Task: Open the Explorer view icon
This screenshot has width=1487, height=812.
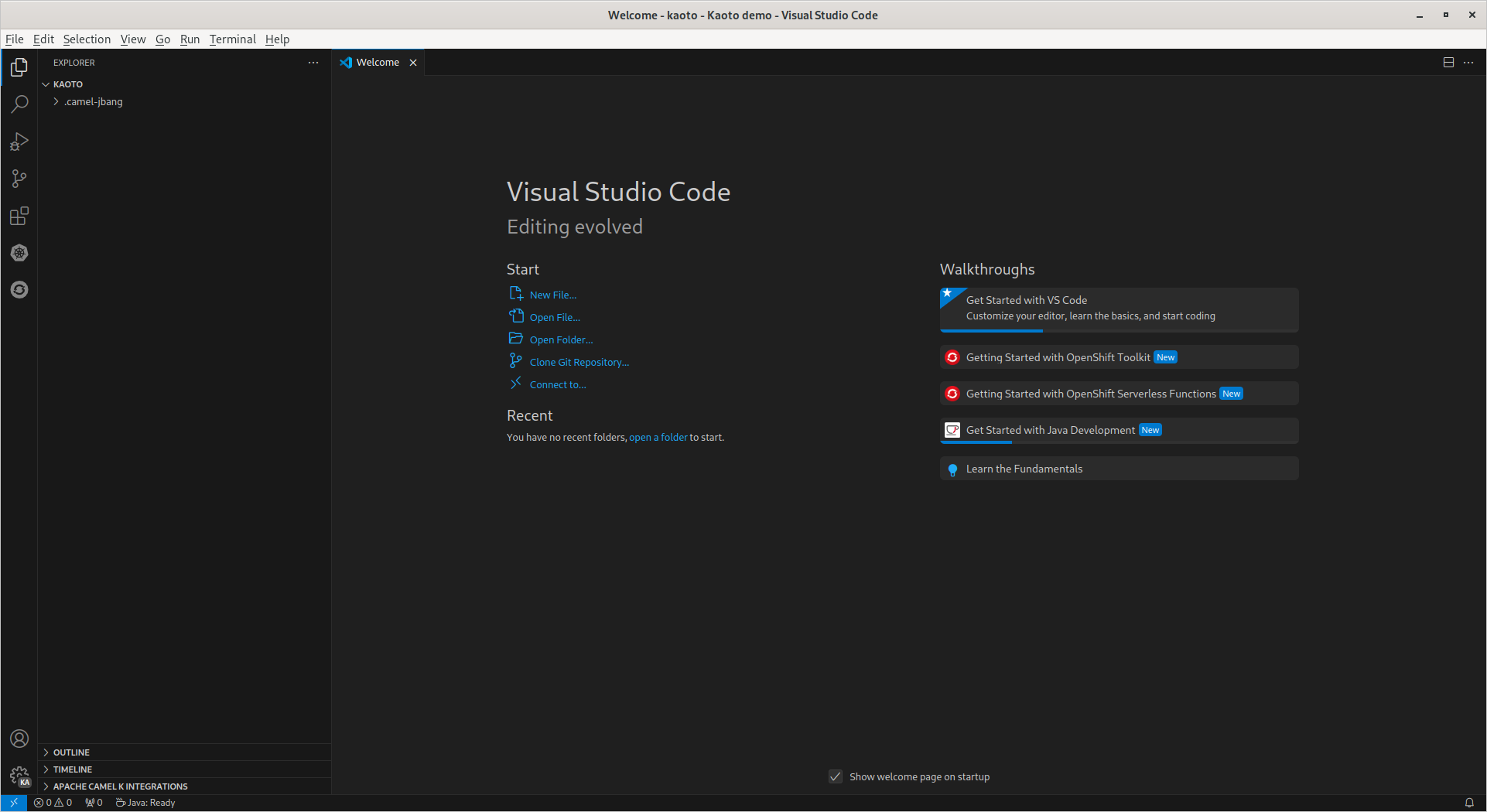Action: (19, 68)
